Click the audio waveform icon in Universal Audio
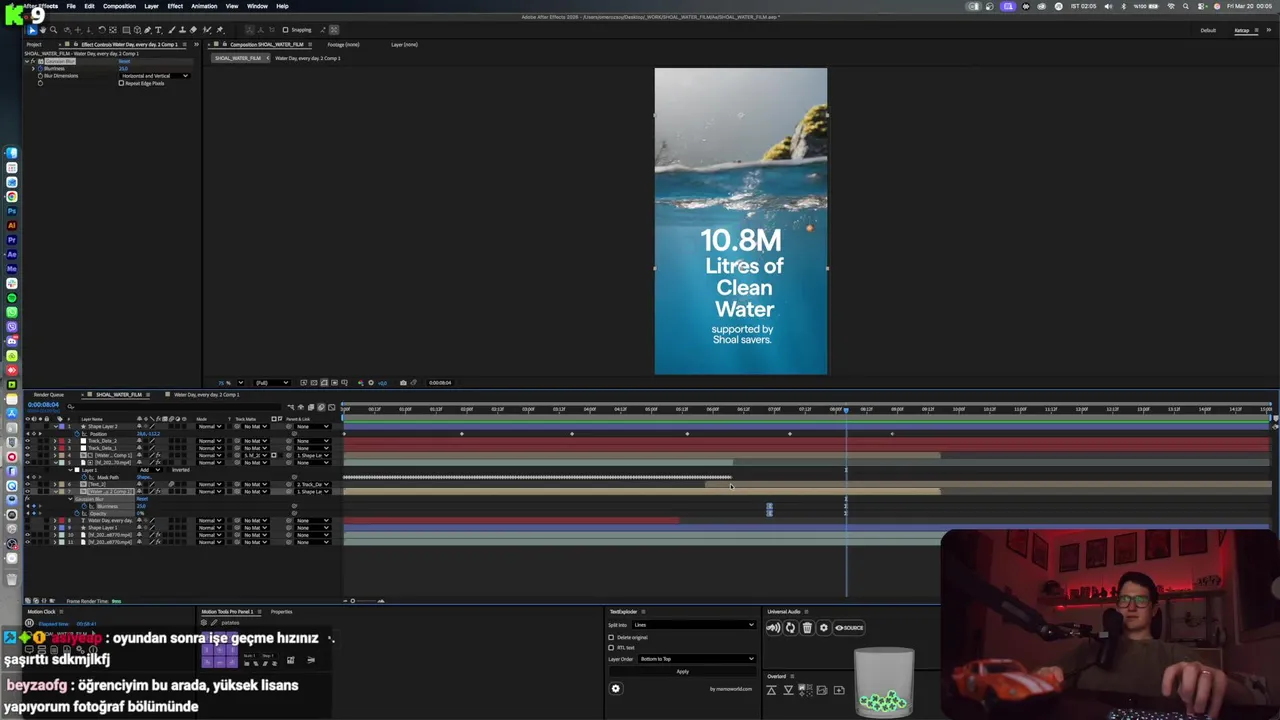The width and height of the screenshot is (1280, 720). [x=773, y=628]
